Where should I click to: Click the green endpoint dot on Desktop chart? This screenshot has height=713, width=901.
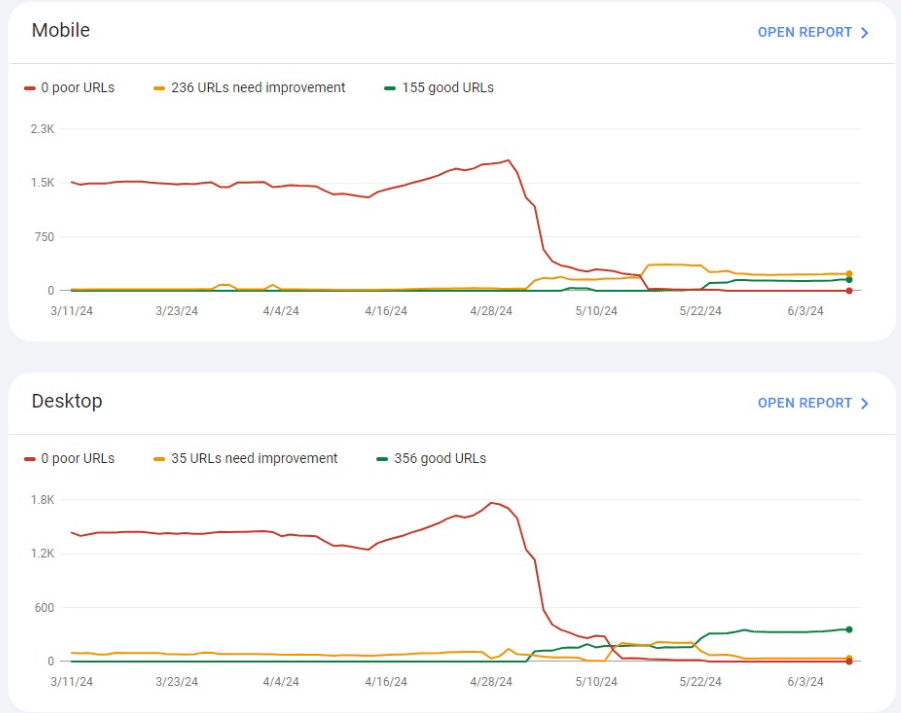[x=849, y=629]
